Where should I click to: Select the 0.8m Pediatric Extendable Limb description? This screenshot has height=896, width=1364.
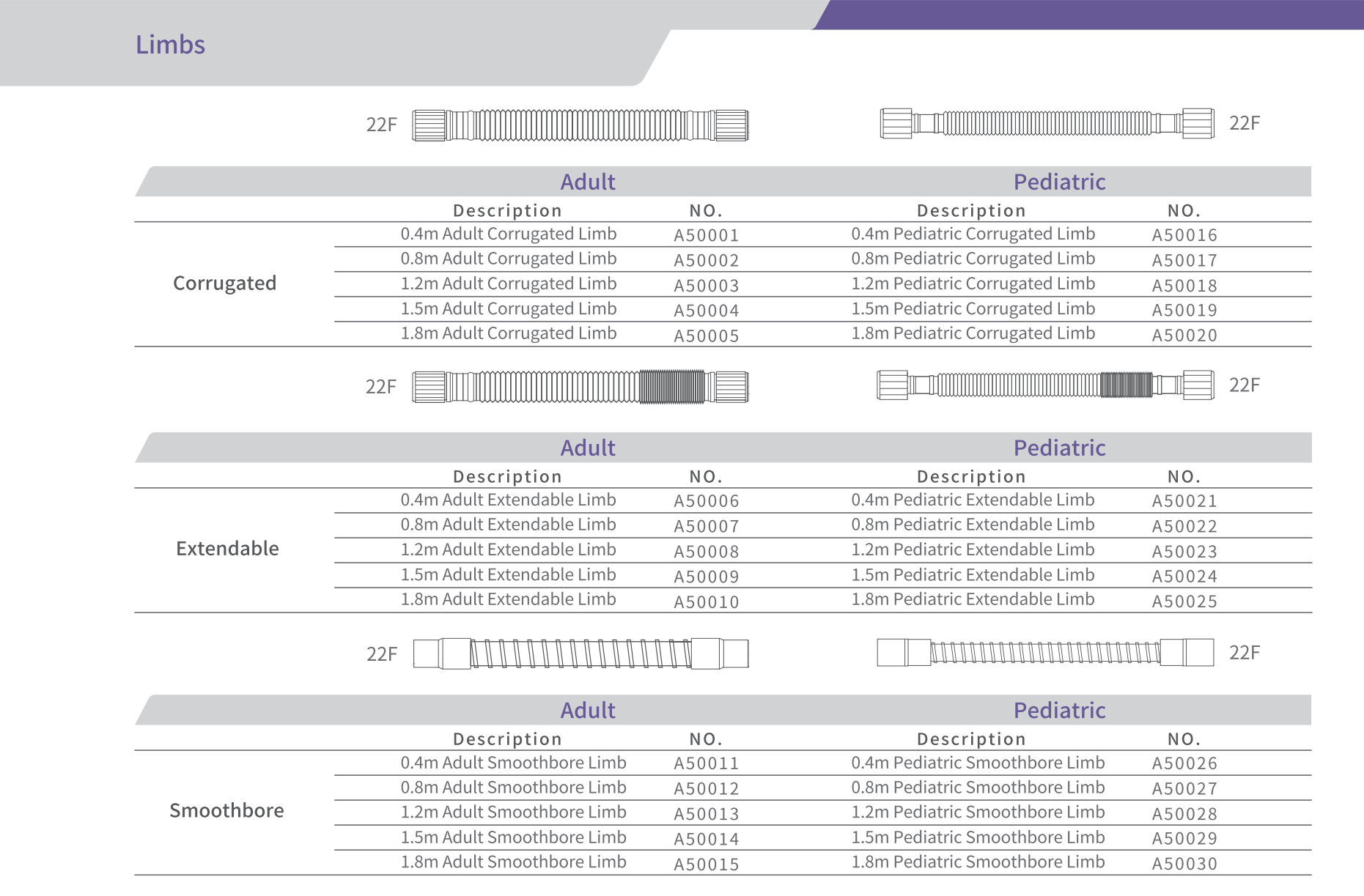973,525
